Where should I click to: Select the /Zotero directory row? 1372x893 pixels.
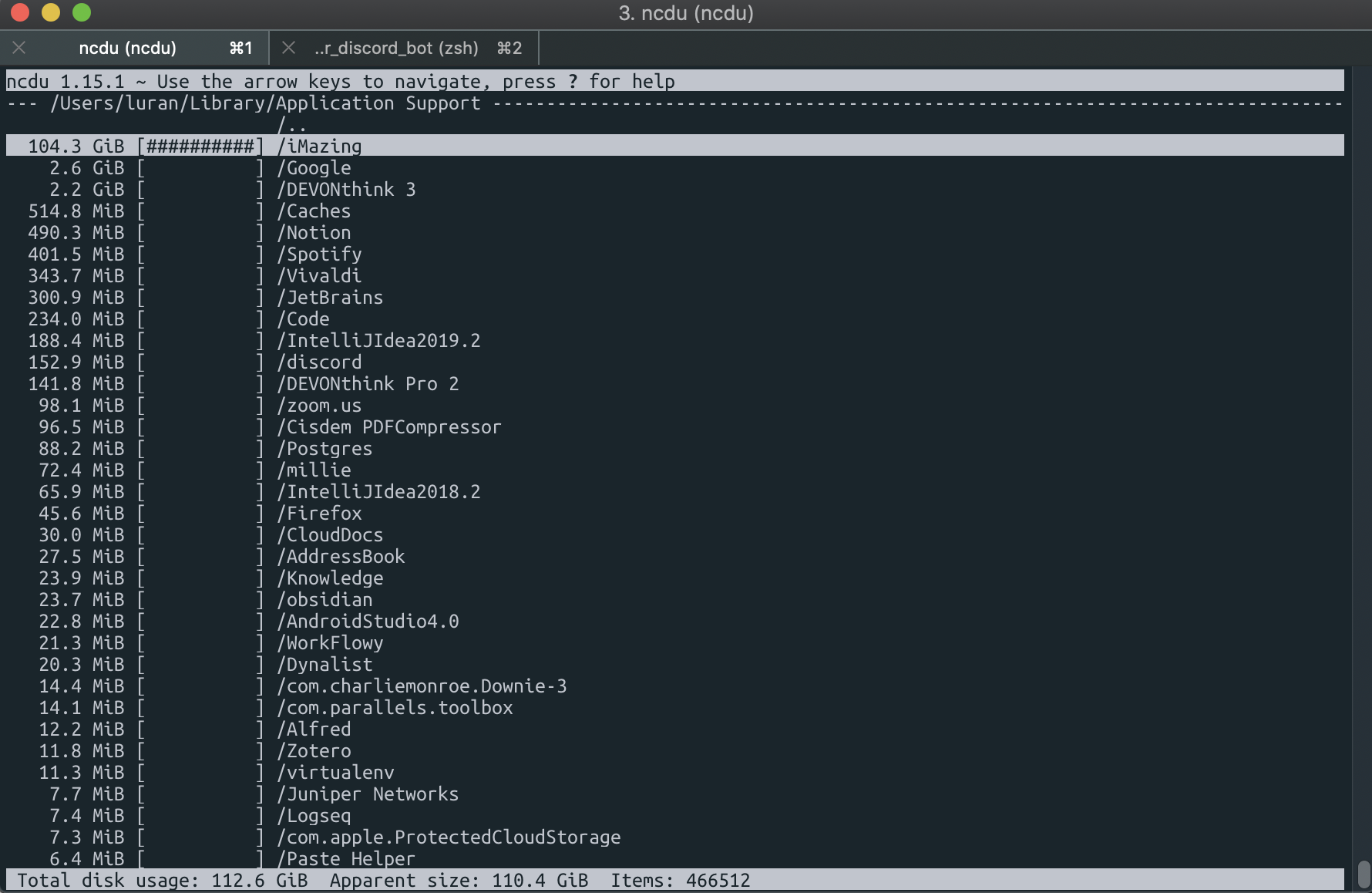[x=675, y=750]
